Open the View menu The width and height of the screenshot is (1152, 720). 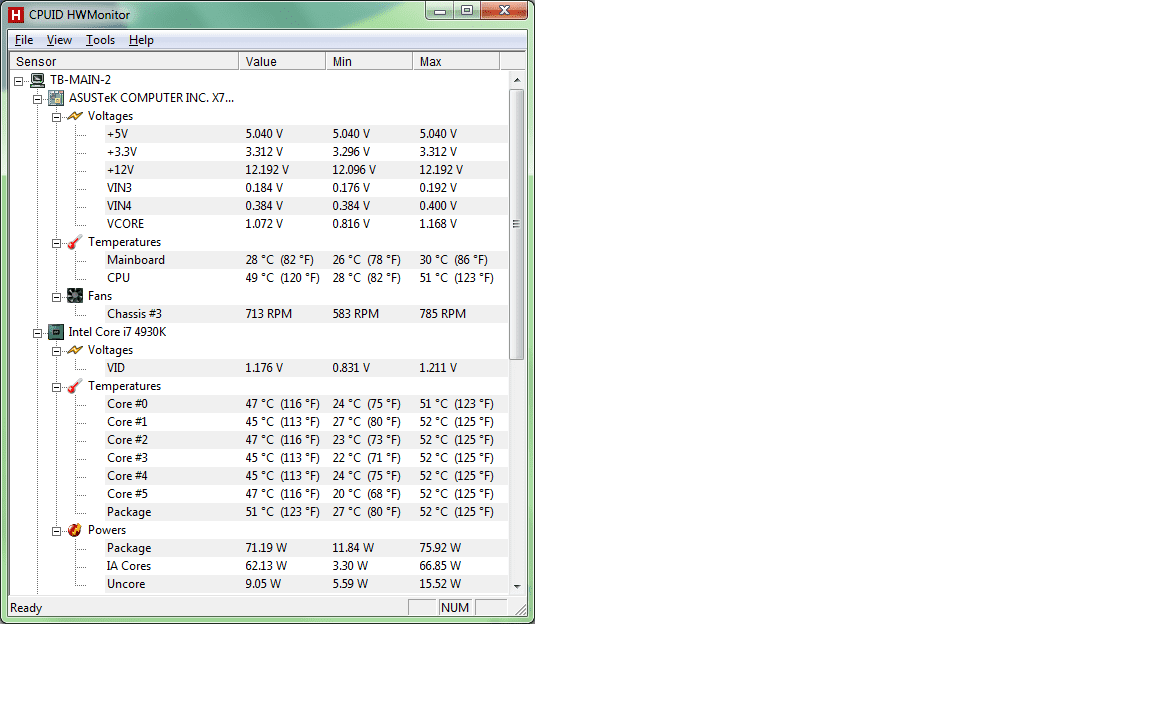[59, 40]
